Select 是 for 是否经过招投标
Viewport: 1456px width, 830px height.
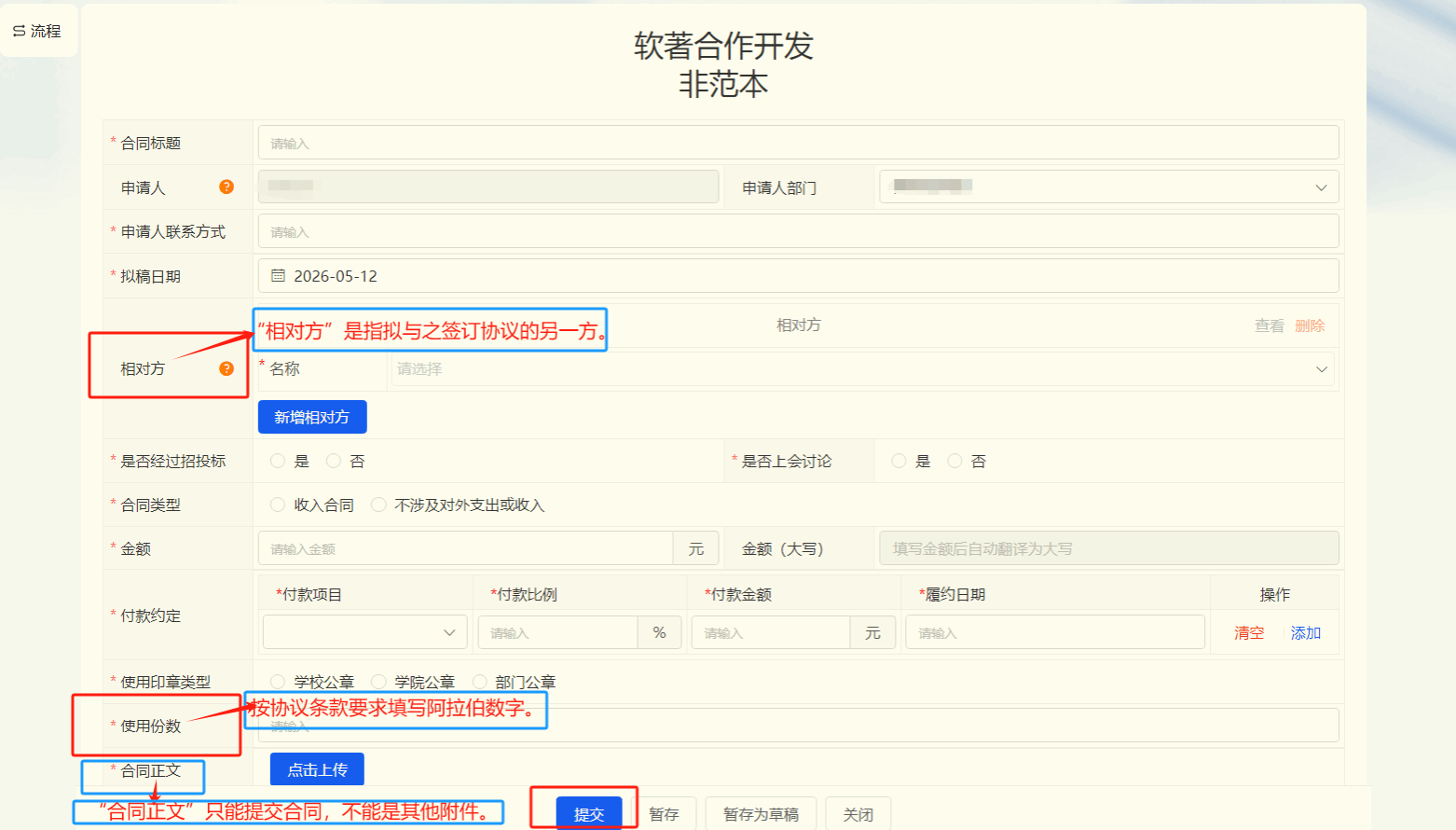(x=278, y=461)
